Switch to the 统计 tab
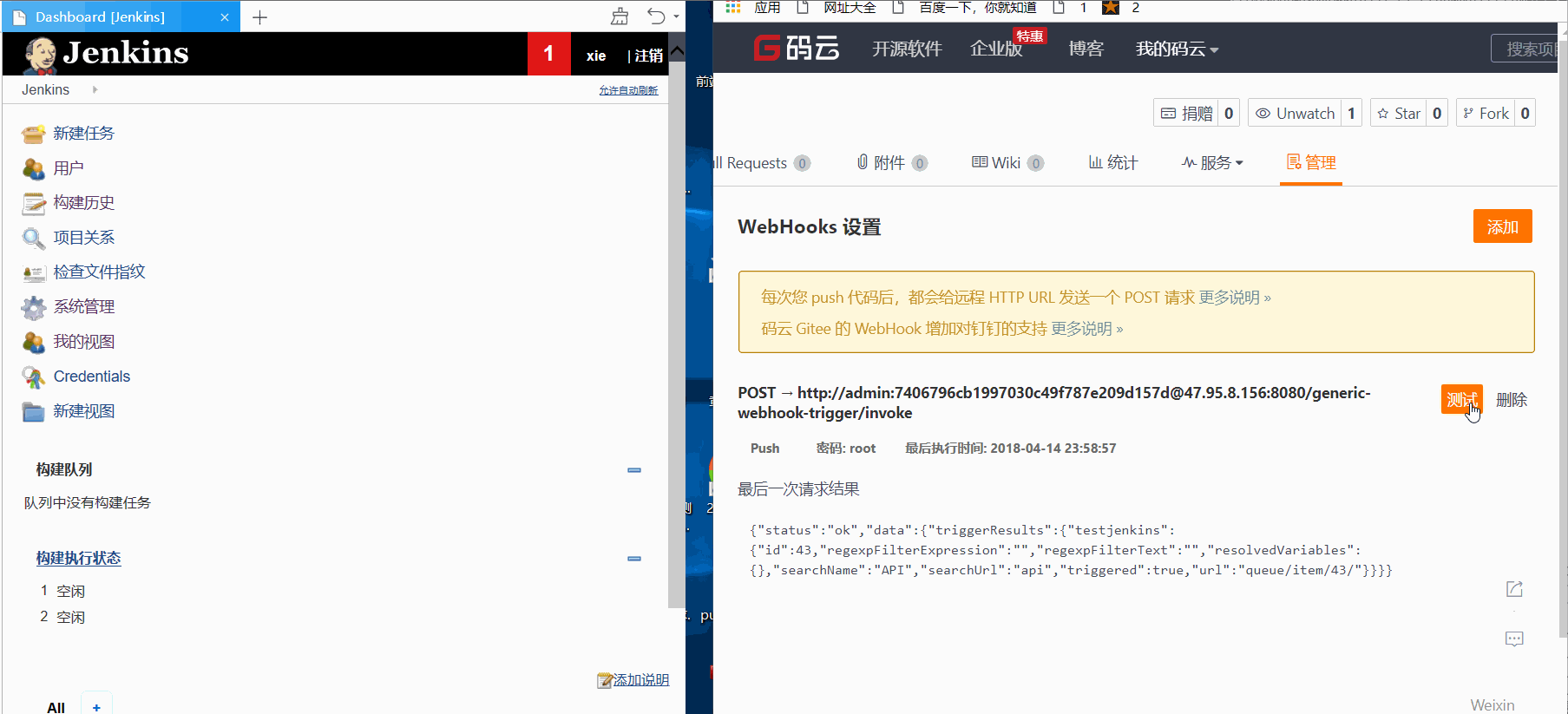The width and height of the screenshot is (1568, 714). pyautogui.click(x=1113, y=162)
